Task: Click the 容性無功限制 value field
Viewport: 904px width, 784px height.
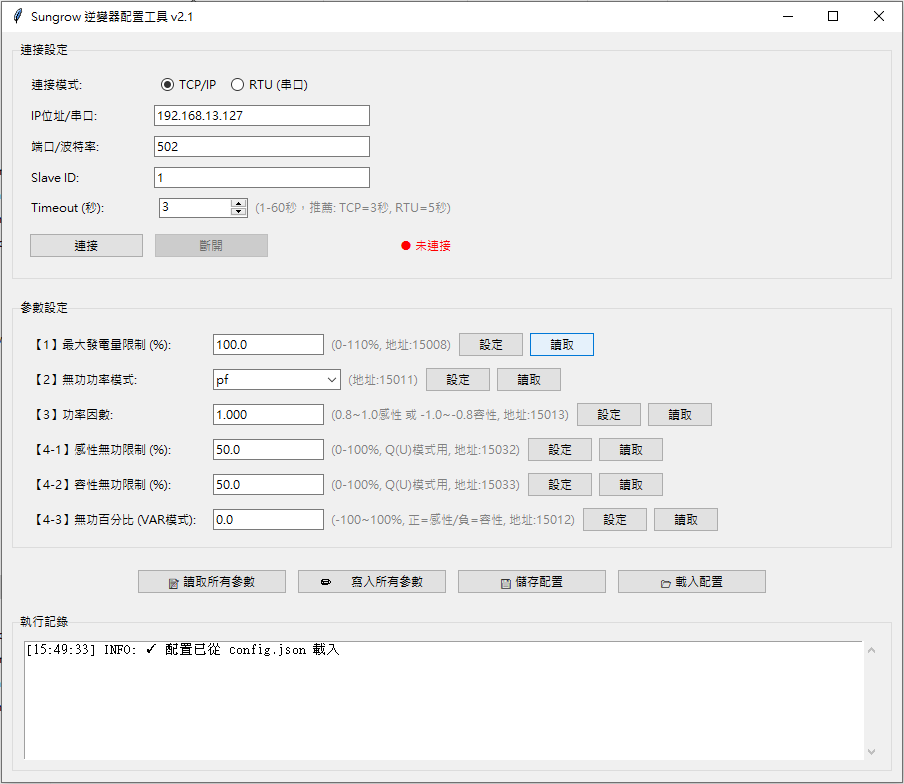Action: (x=268, y=485)
